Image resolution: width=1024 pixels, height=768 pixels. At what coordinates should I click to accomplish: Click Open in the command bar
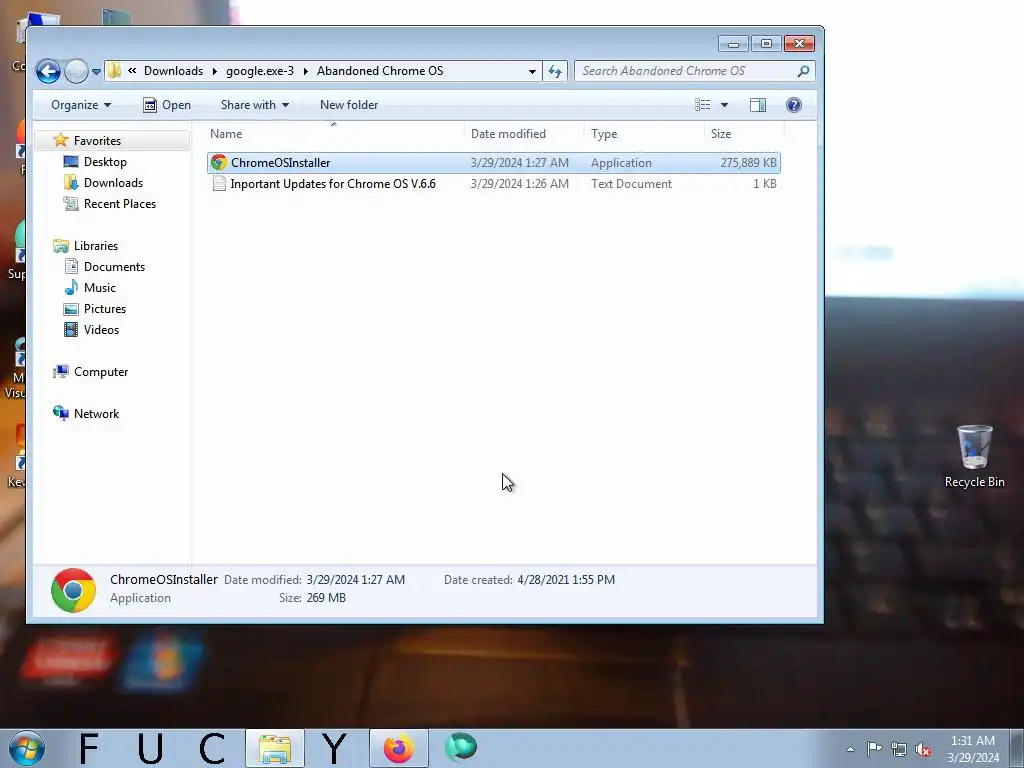pyautogui.click(x=167, y=104)
